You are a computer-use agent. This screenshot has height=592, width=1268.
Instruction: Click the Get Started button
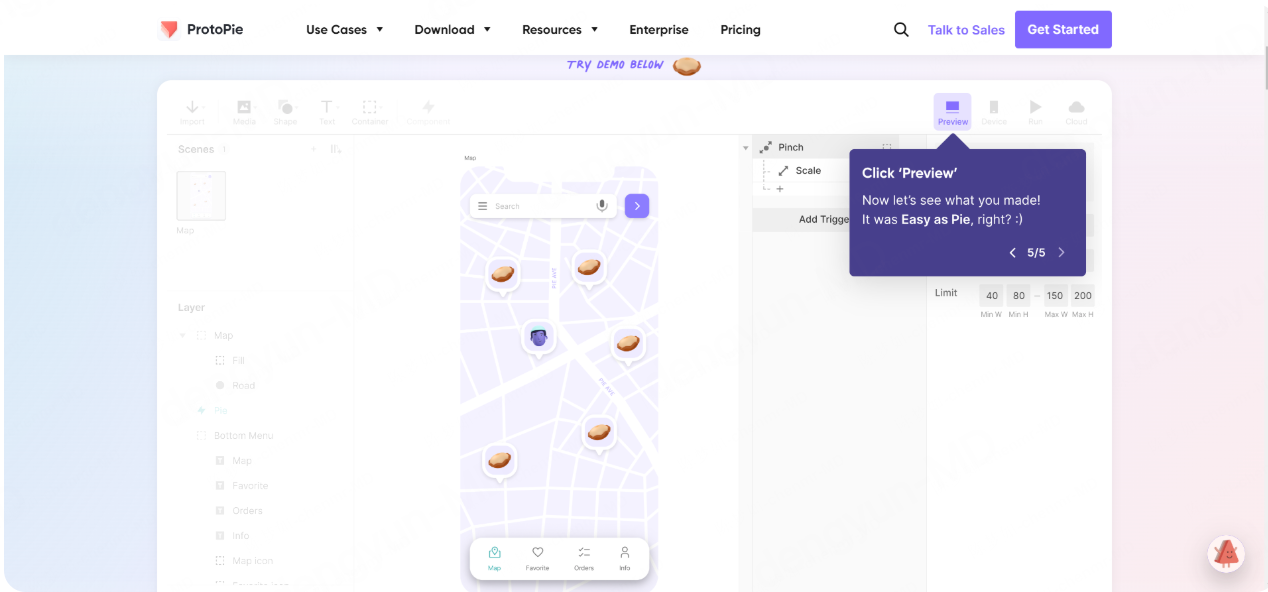pos(1062,30)
